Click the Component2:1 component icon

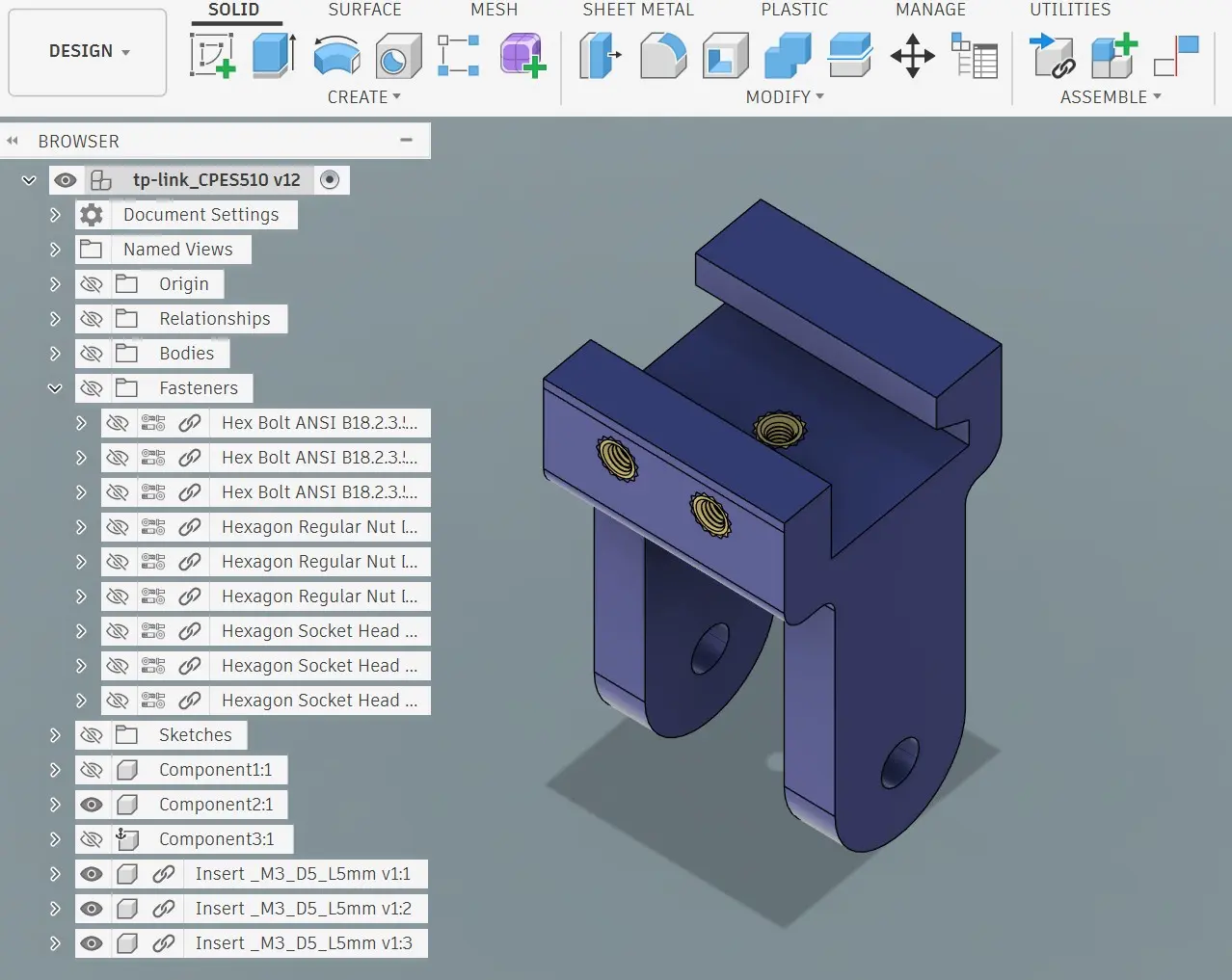[x=127, y=805]
